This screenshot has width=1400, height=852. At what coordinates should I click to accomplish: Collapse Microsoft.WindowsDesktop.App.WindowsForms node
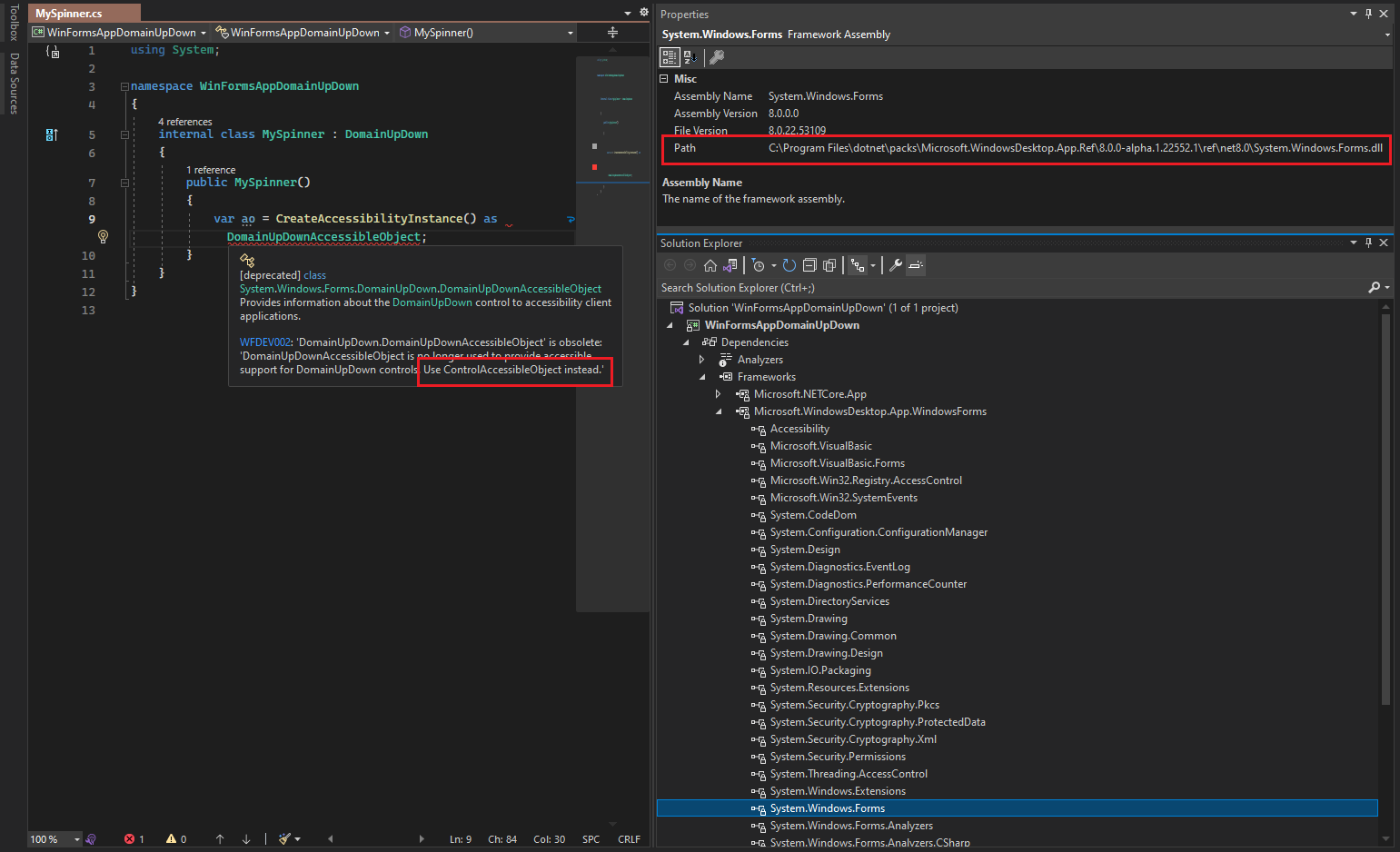(719, 411)
